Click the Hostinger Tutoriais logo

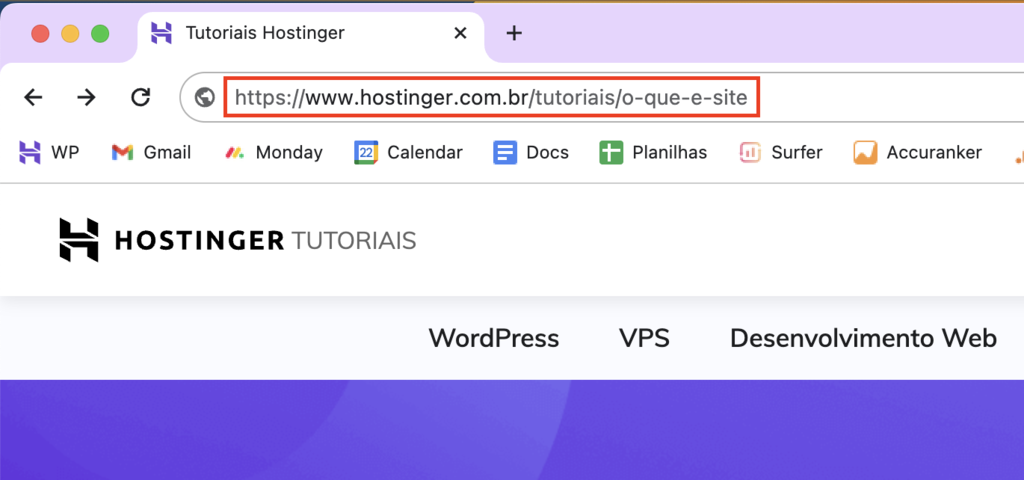[238, 240]
